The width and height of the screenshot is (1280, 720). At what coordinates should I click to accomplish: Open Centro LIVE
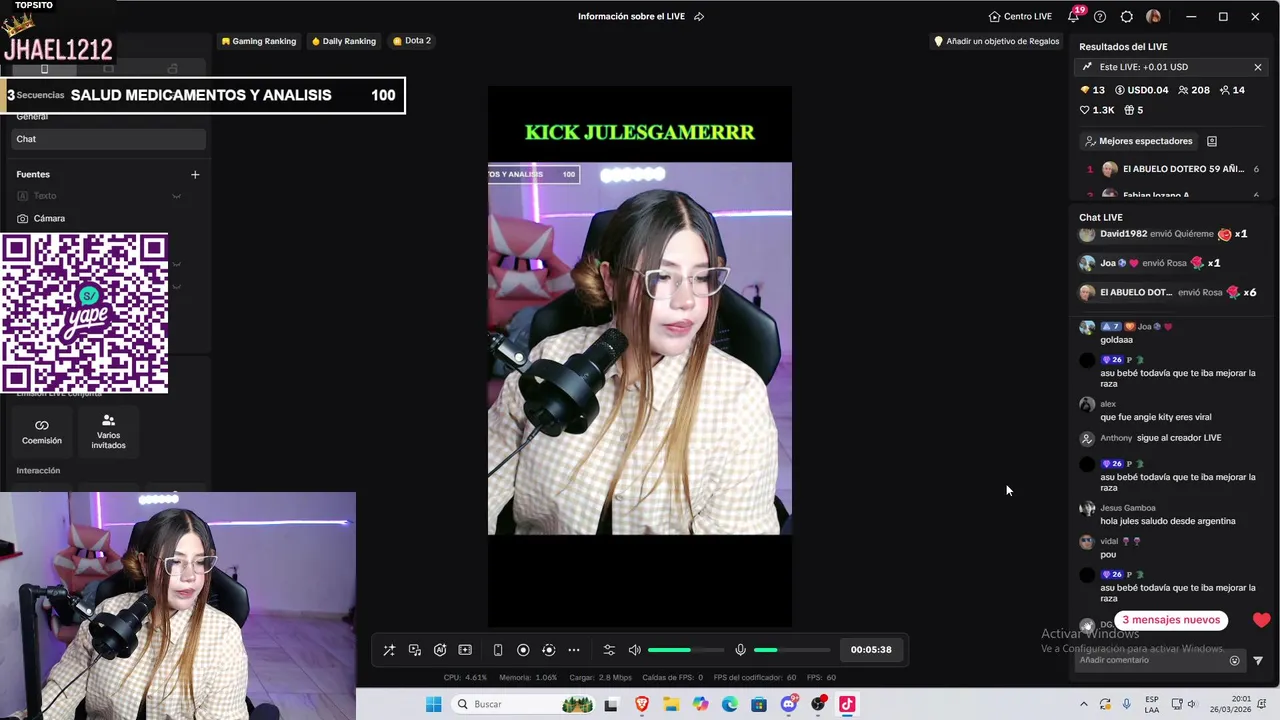(x=1020, y=16)
